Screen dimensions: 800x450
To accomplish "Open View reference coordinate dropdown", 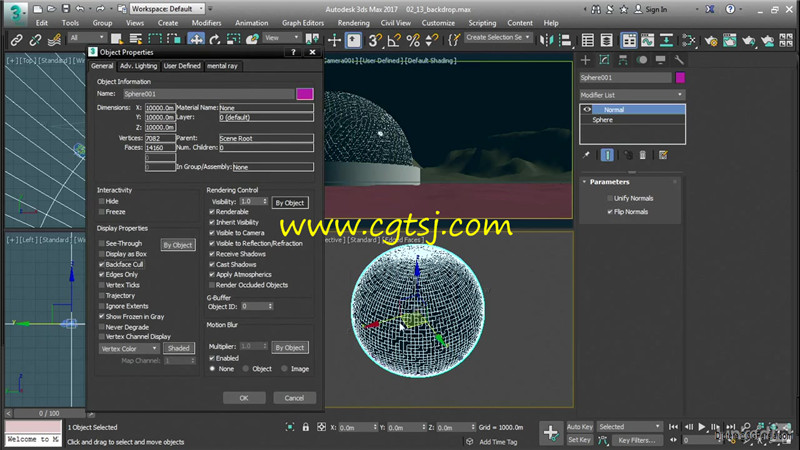I will pyautogui.click(x=282, y=38).
